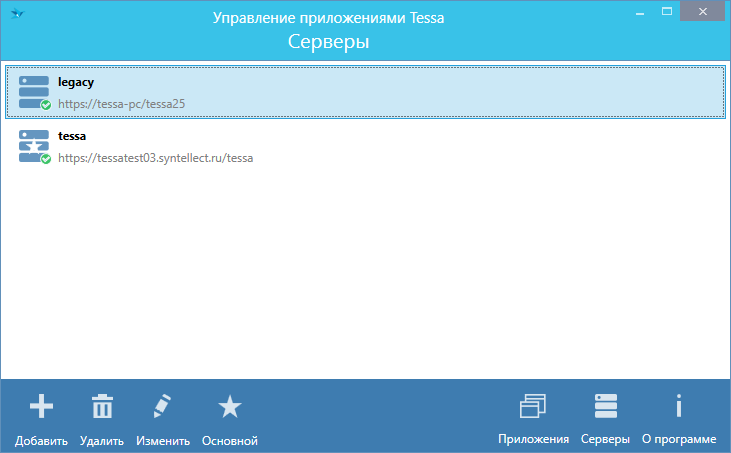Screen dimensions: 731x453
Task: Click the tessa server's starred icon
Action: [33, 144]
